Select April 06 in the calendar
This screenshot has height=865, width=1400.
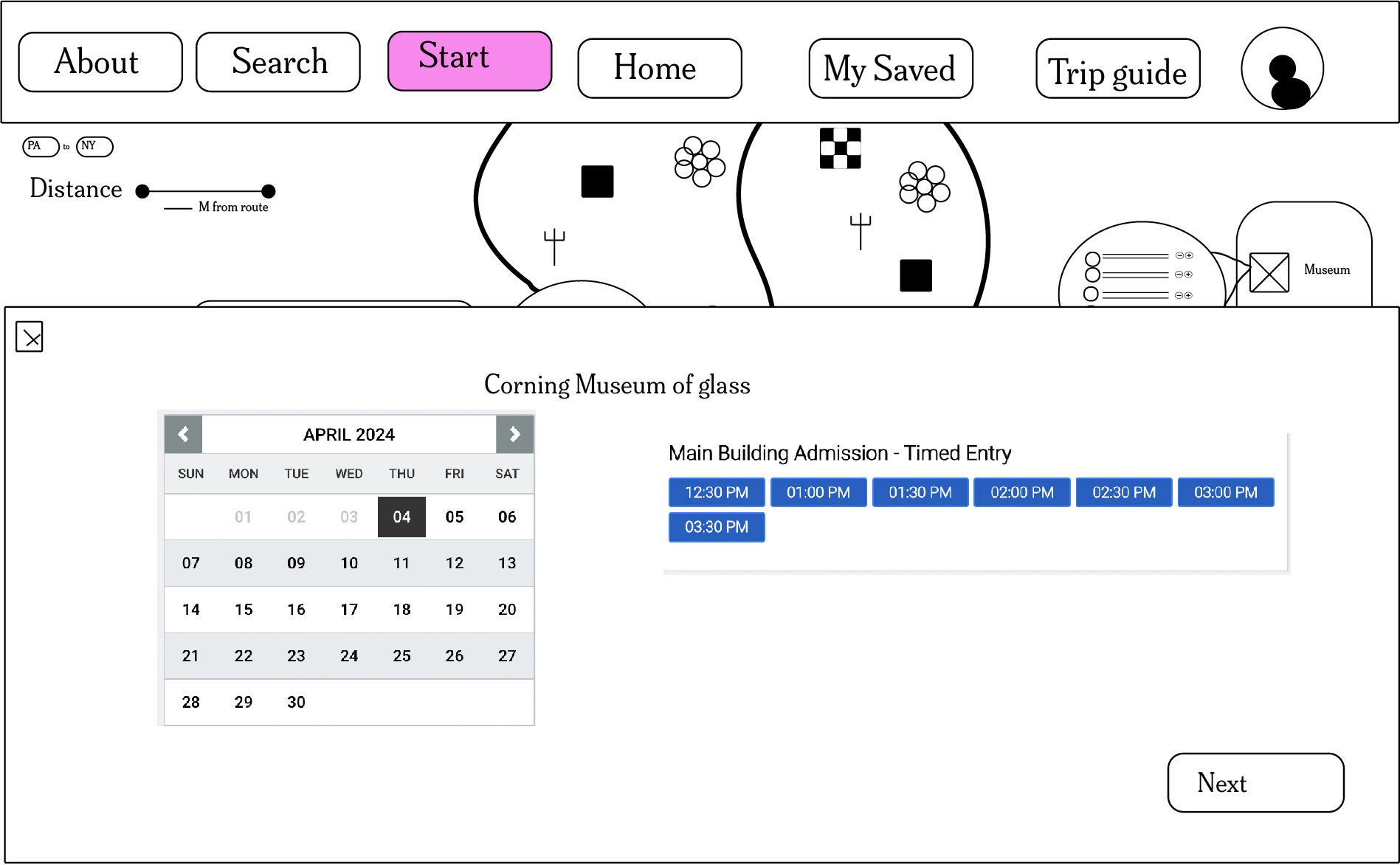pyautogui.click(x=507, y=517)
